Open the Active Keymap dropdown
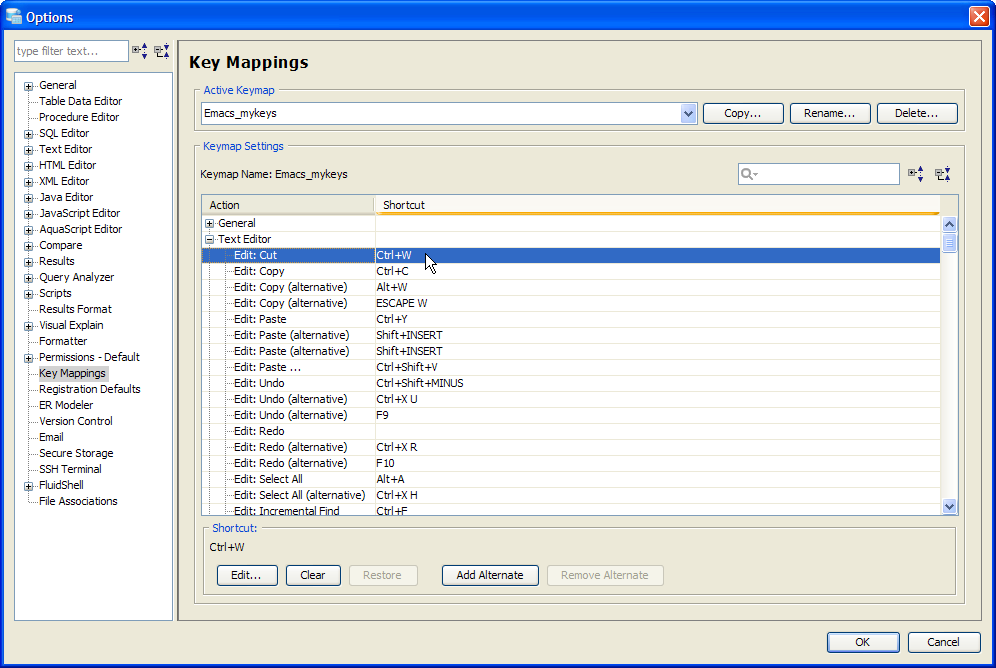 point(688,114)
